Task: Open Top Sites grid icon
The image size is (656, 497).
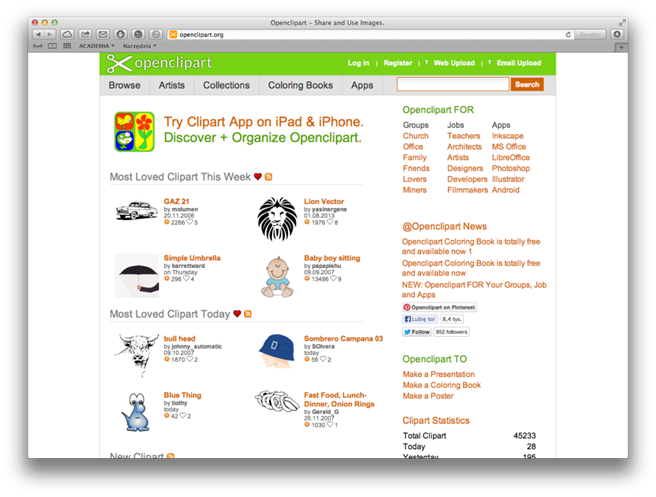Action: pos(67,46)
